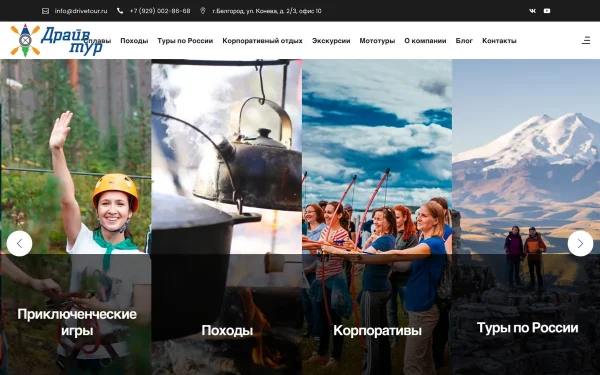Open Корпоративный отдых menu item
This screenshot has width=600, height=375.
262,41
